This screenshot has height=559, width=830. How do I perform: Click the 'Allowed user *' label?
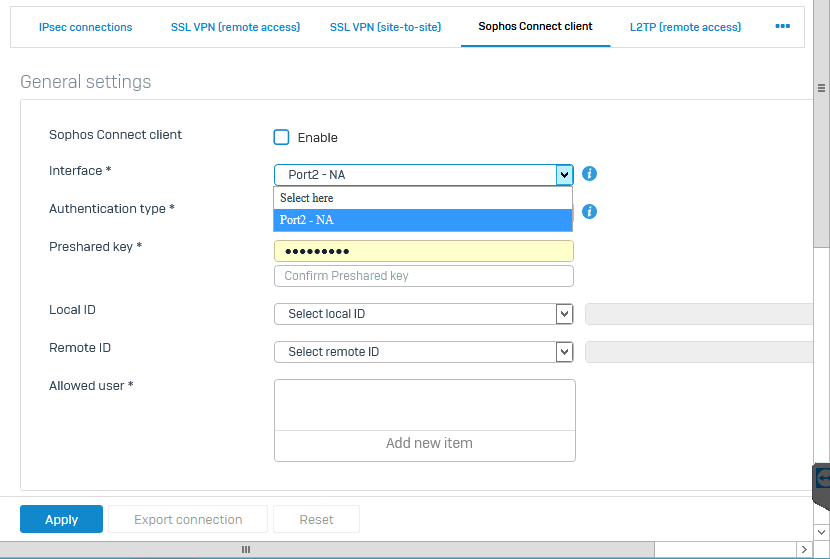point(91,385)
